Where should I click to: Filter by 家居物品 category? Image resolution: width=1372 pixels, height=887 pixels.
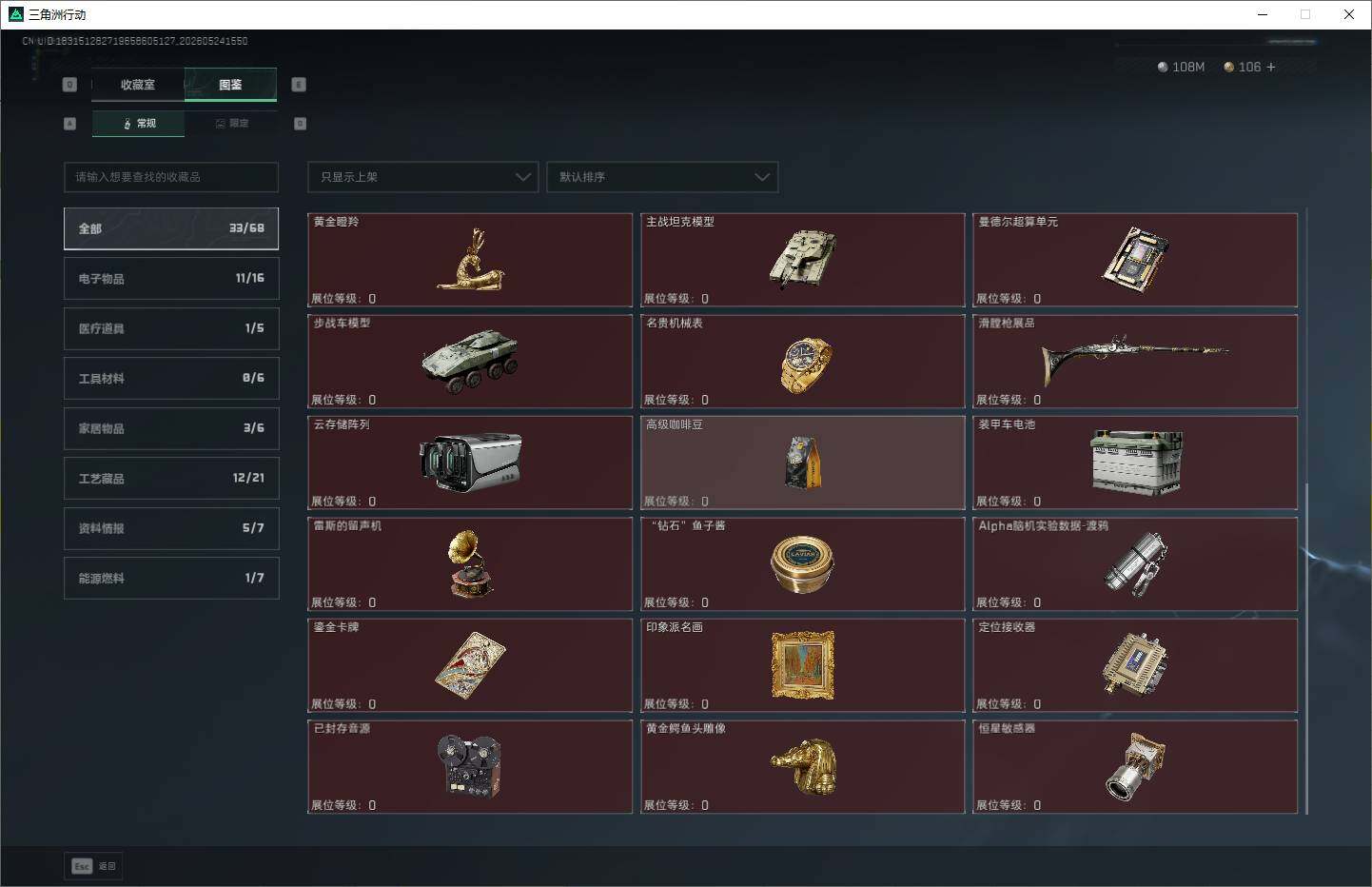[171, 428]
